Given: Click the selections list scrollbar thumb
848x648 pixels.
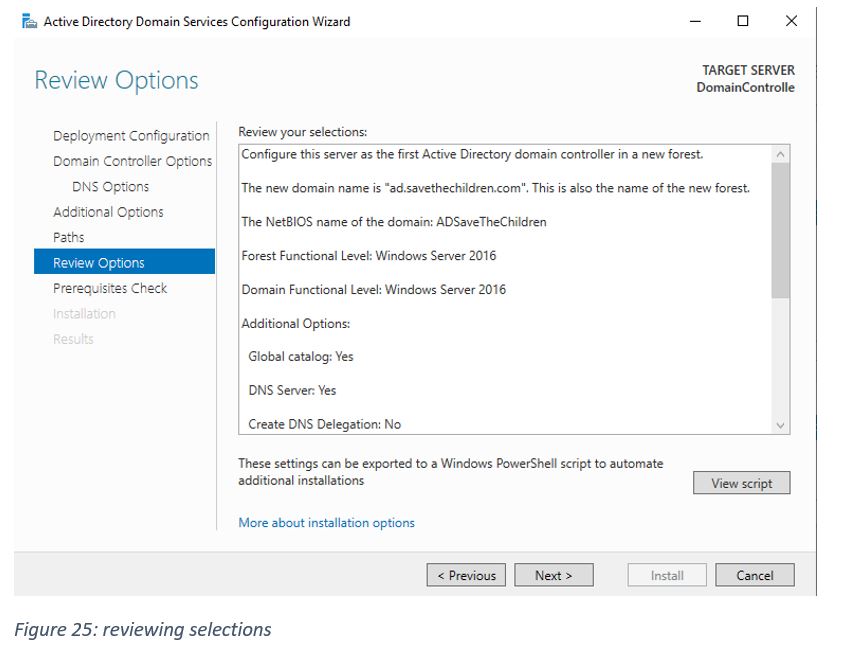Looking at the screenshot, I should 781,230.
